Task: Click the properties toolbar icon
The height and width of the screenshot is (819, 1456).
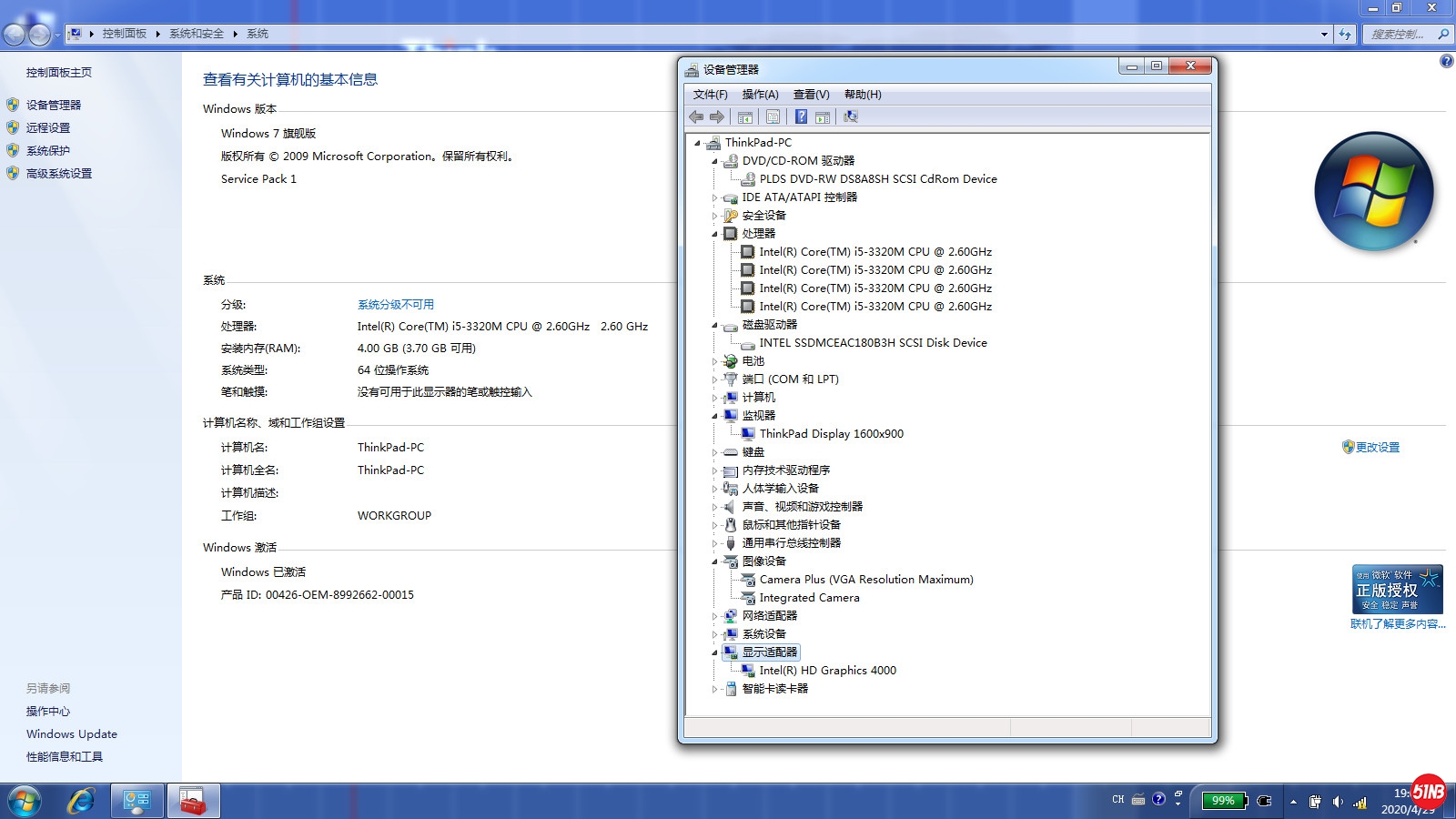Action: (773, 116)
